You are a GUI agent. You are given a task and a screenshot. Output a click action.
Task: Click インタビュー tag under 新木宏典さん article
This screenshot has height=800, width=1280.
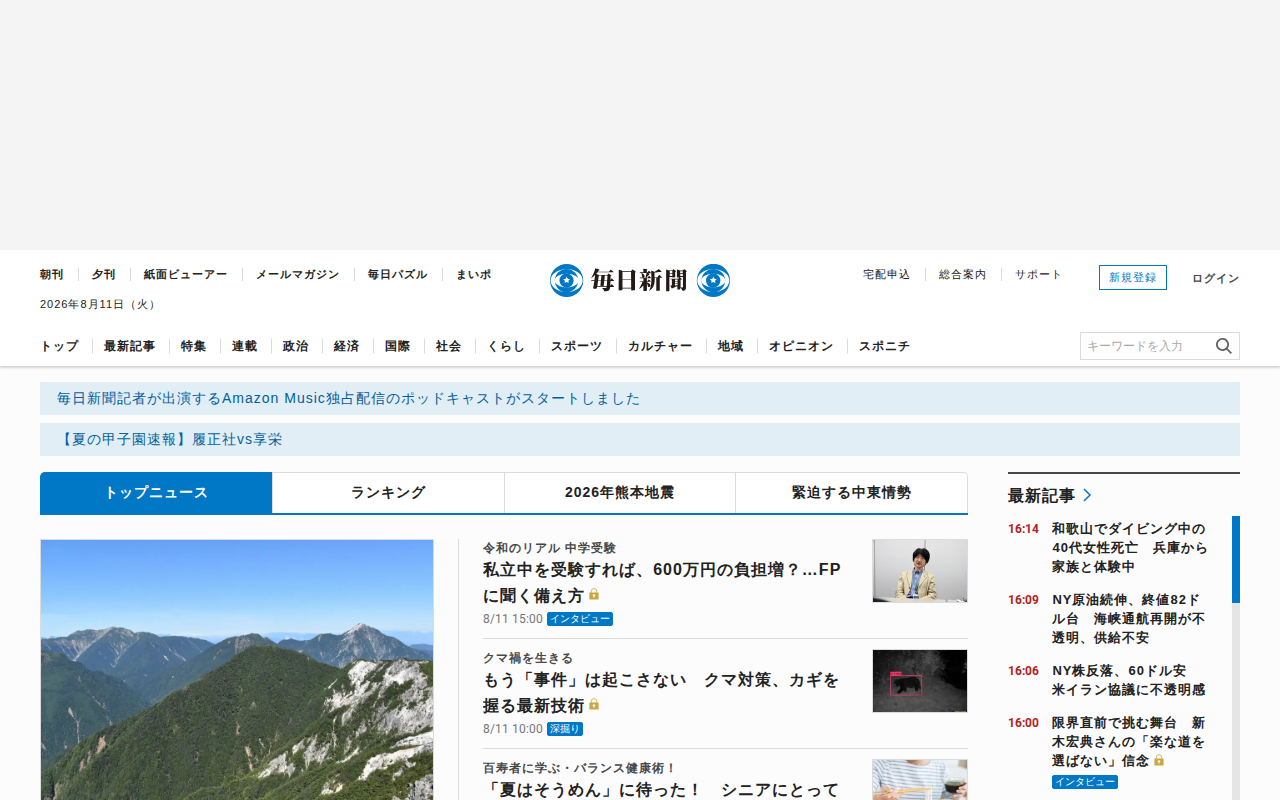click(1085, 782)
